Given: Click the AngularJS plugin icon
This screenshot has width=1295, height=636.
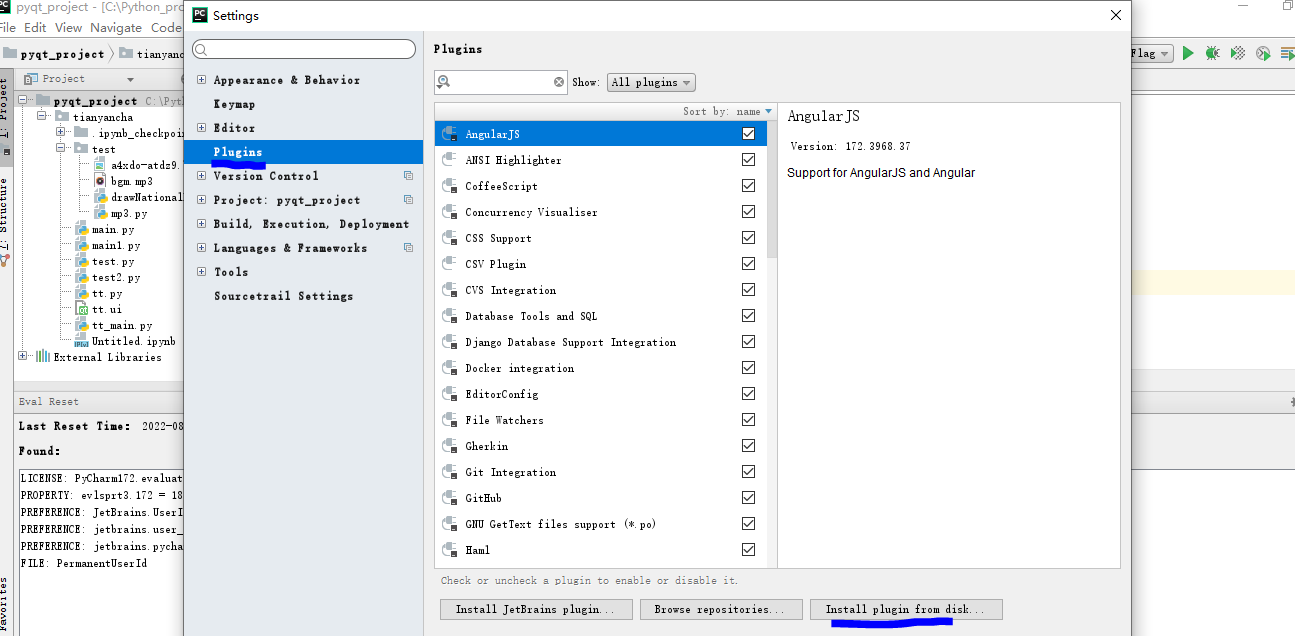Looking at the screenshot, I should [x=450, y=134].
